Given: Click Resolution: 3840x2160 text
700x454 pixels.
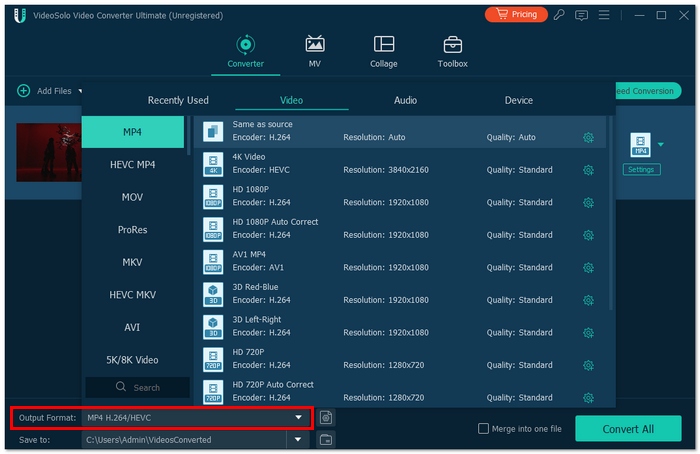Looking at the screenshot, I should [386, 170].
